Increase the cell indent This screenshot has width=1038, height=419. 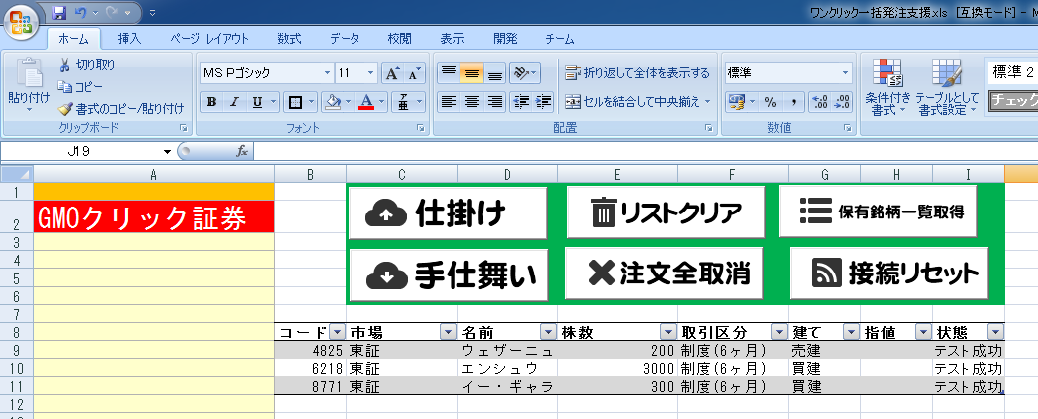tap(543, 102)
